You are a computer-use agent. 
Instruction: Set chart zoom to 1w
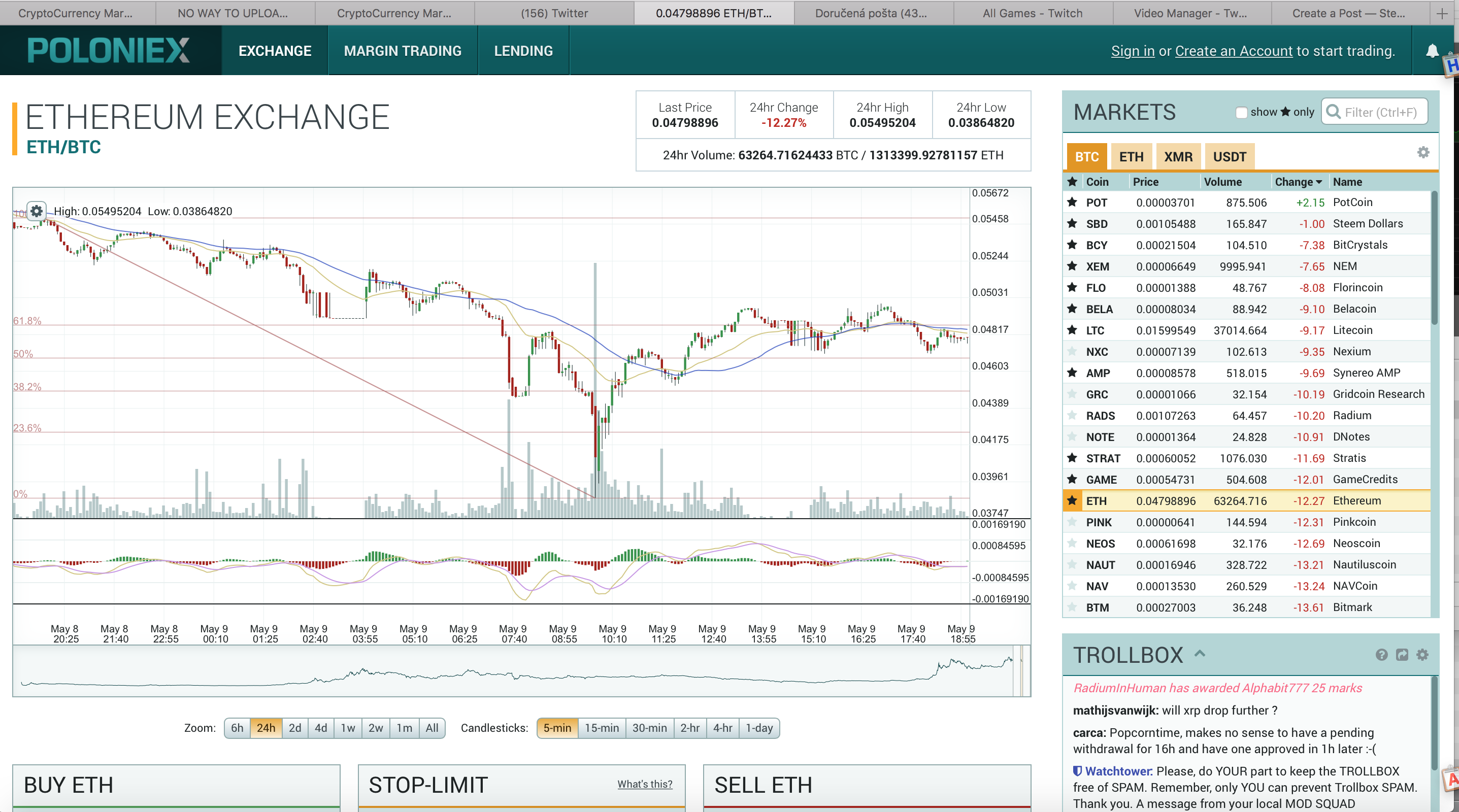(348, 728)
